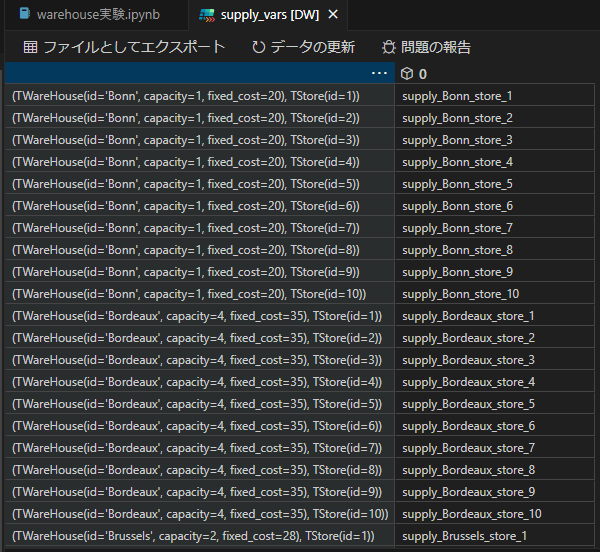Select cell supply_Bonn_store_9
This screenshot has height=552, width=600.
[494, 272]
